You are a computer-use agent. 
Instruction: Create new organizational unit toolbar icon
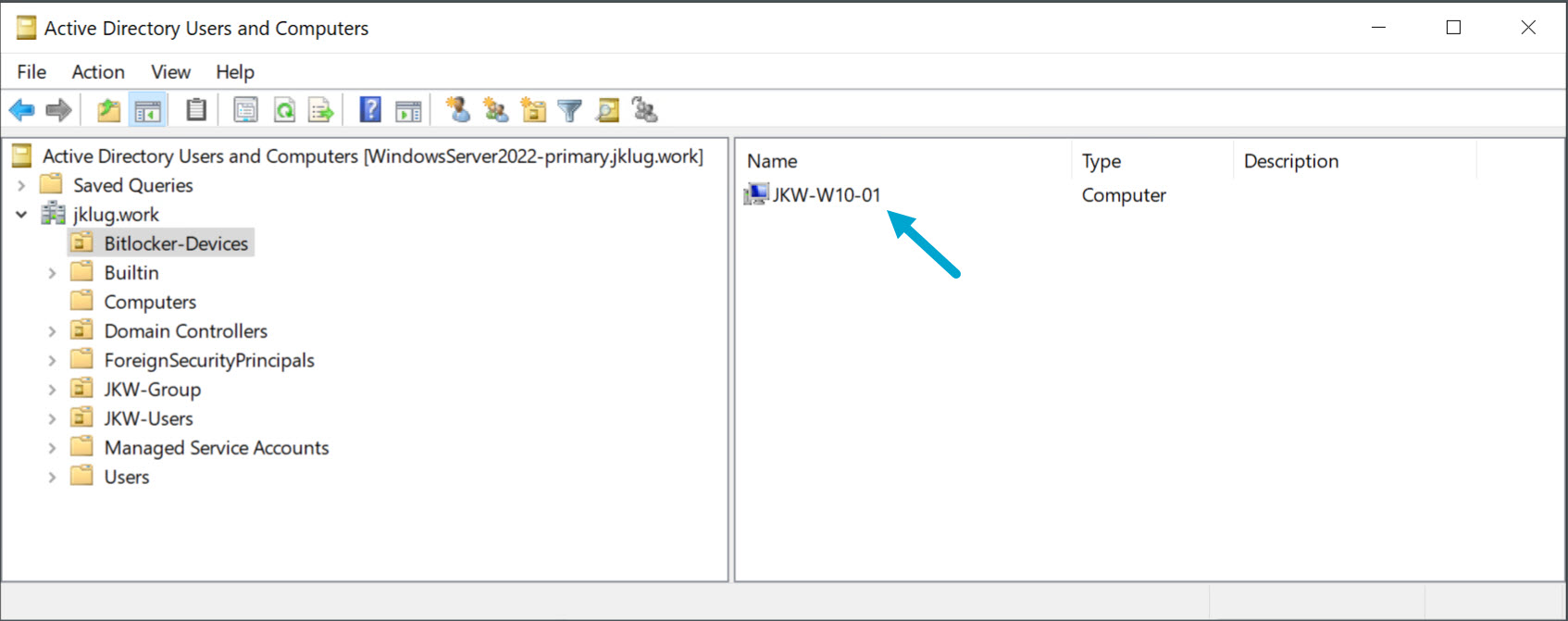[533, 111]
